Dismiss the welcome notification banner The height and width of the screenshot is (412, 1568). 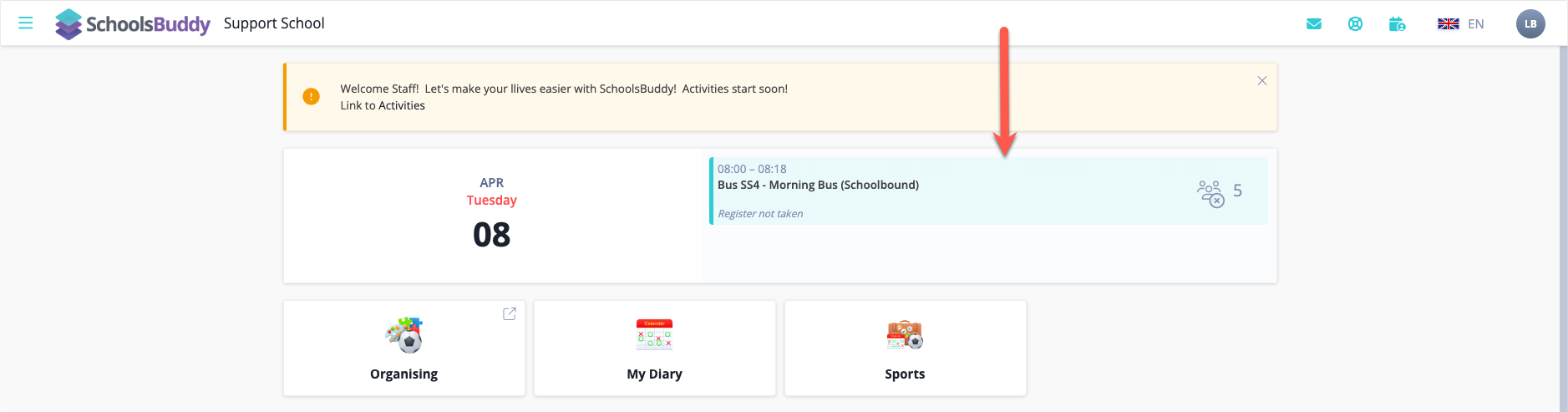pos(1261,81)
